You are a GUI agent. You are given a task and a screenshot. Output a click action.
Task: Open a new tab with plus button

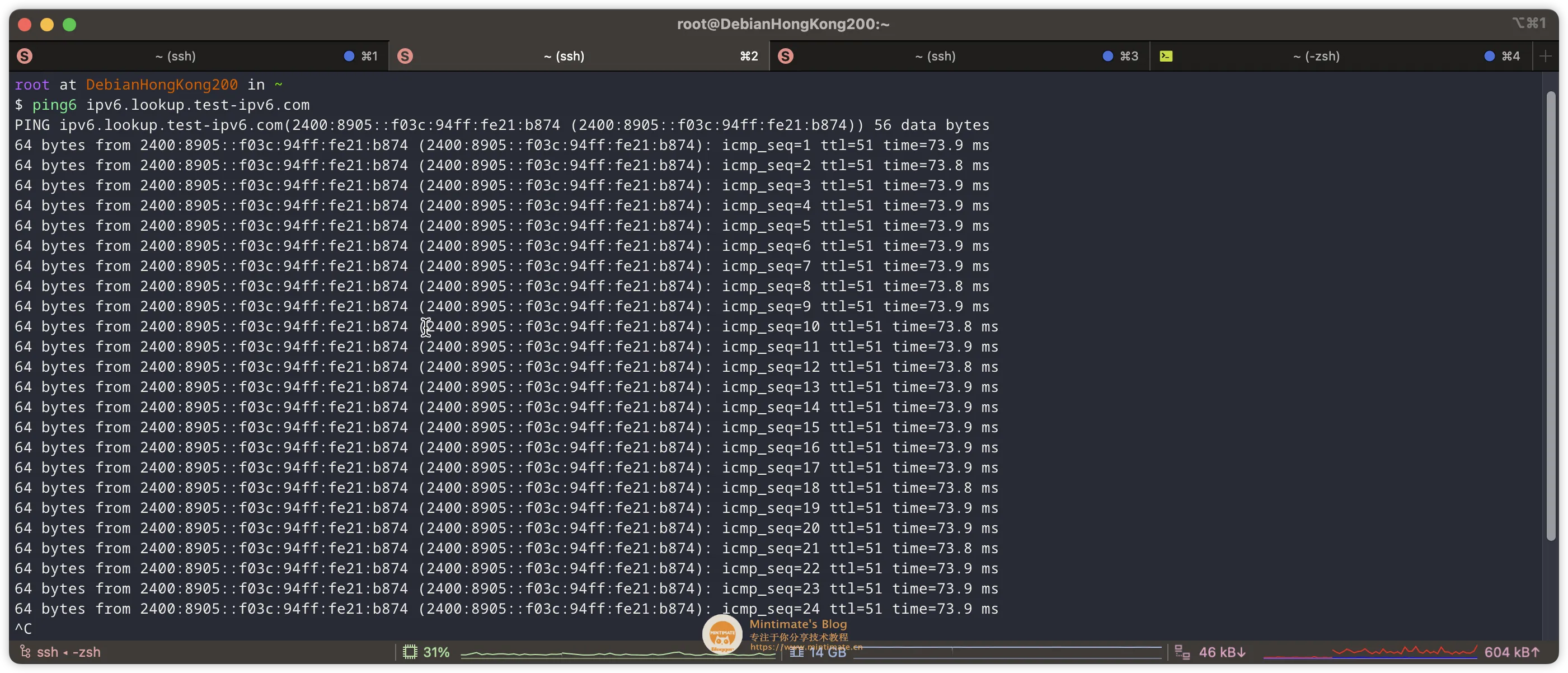pos(1545,56)
